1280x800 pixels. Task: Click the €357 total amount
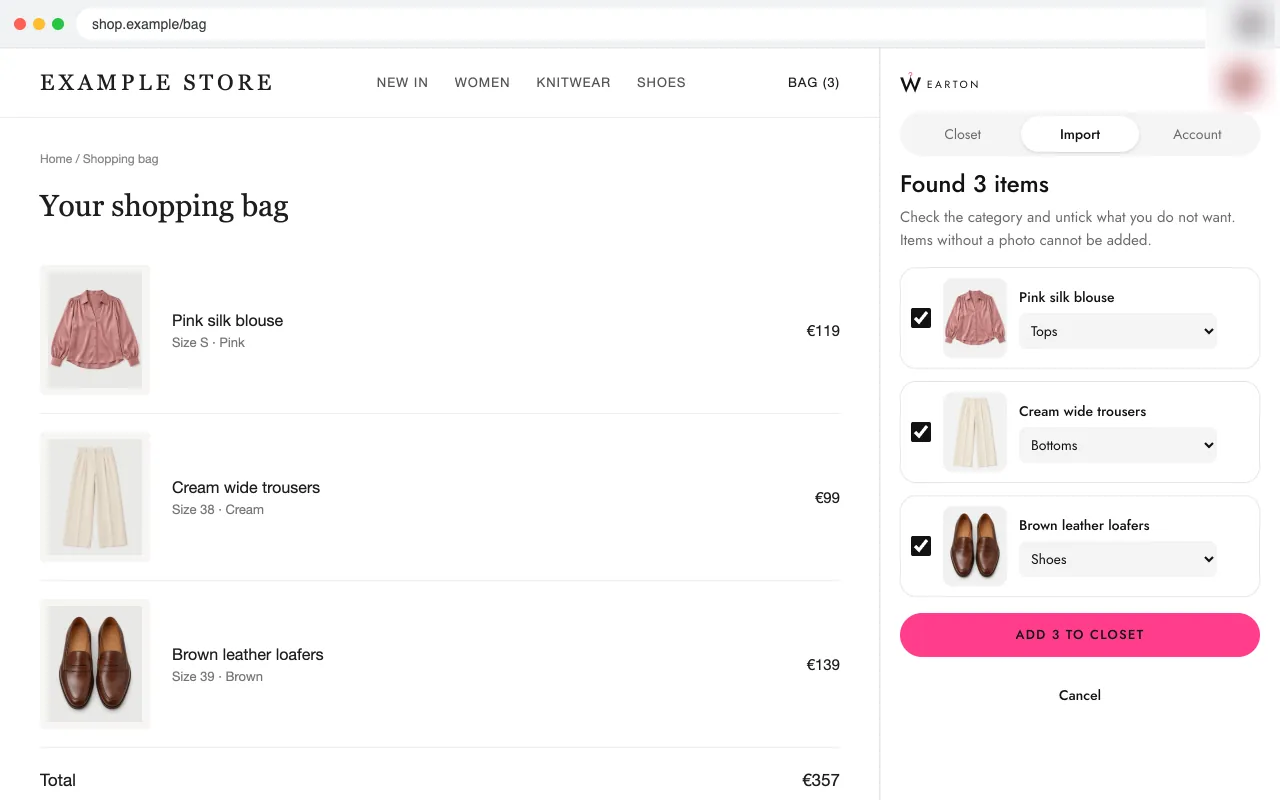821,780
